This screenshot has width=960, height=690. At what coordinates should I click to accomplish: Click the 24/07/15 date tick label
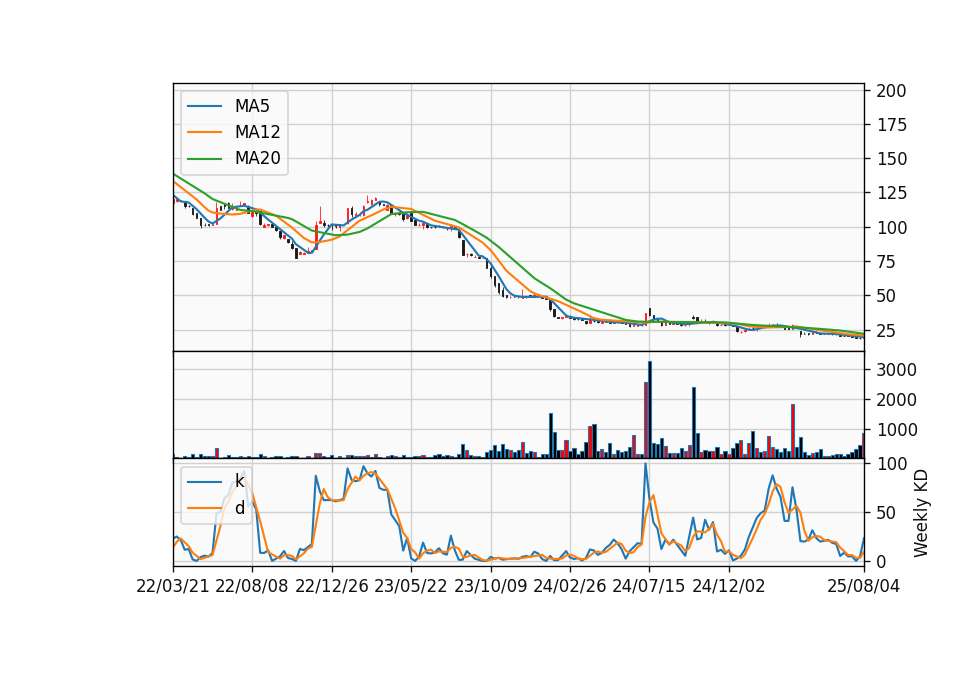point(649,587)
